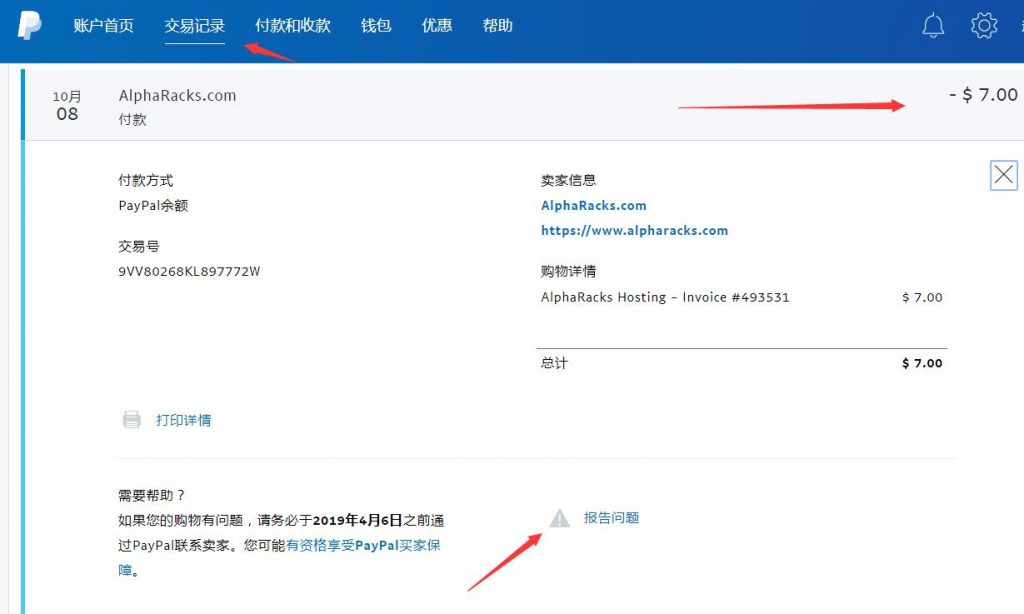1024x614 pixels.
Task: Click the 交易号 label
Action: 138,246
